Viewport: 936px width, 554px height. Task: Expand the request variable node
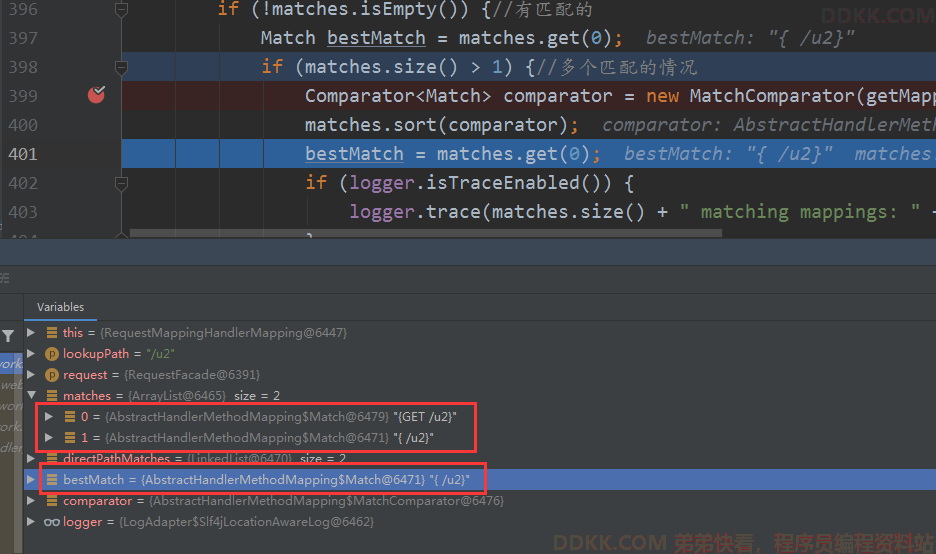point(31,374)
